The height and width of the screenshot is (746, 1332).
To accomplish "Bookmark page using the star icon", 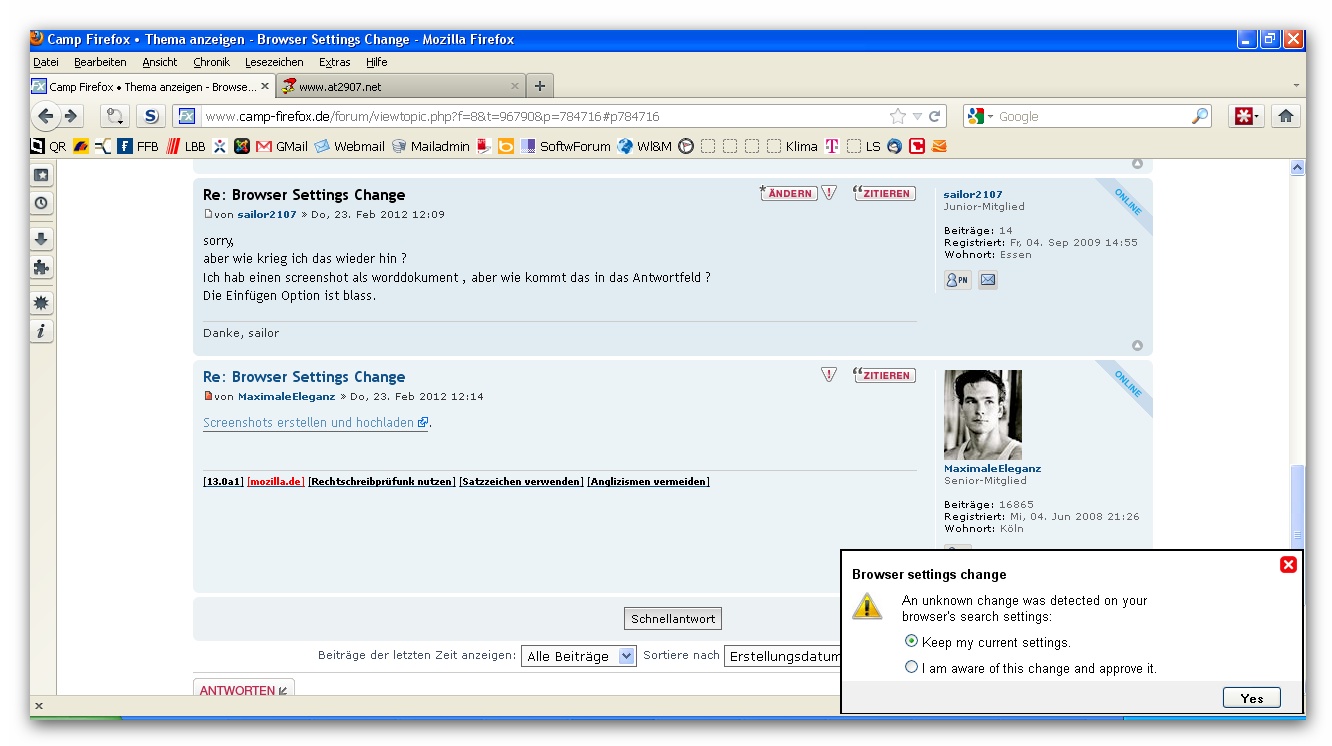I will (x=898, y=116).
